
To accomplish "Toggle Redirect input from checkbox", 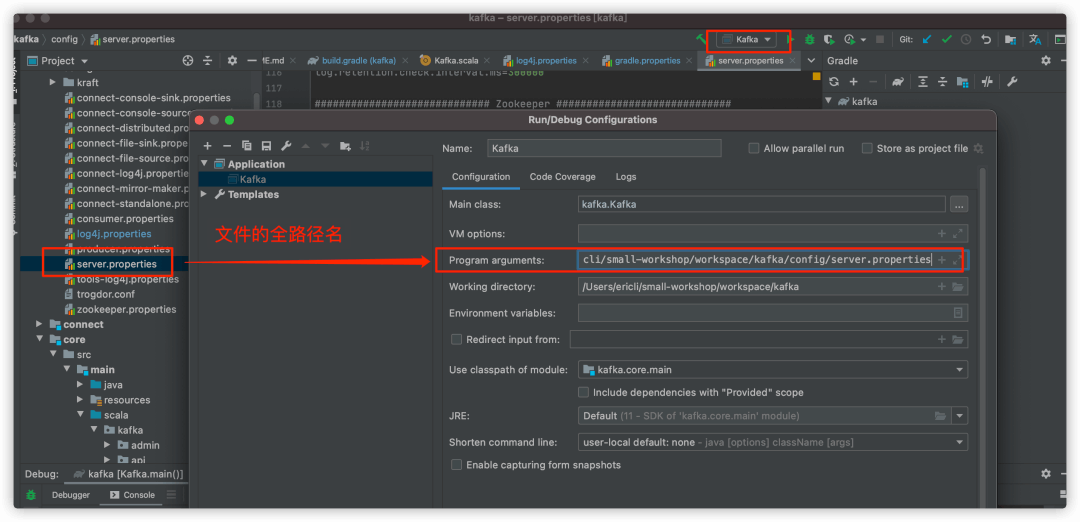I will (x=456, y=340).
